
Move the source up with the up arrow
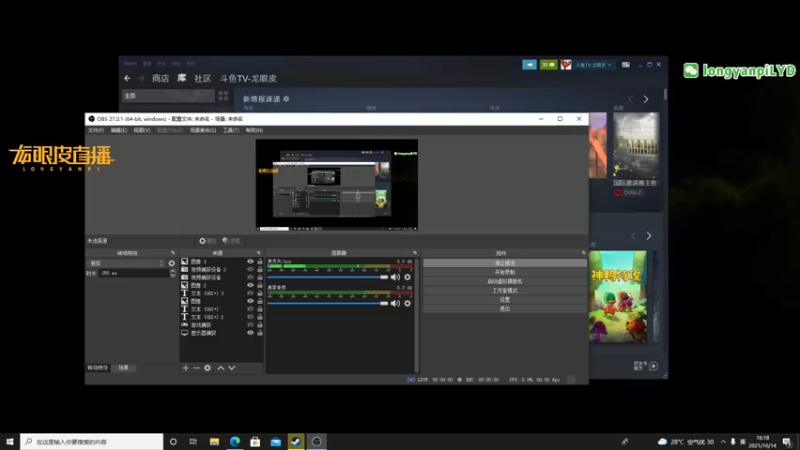click(x=221, y=368)
